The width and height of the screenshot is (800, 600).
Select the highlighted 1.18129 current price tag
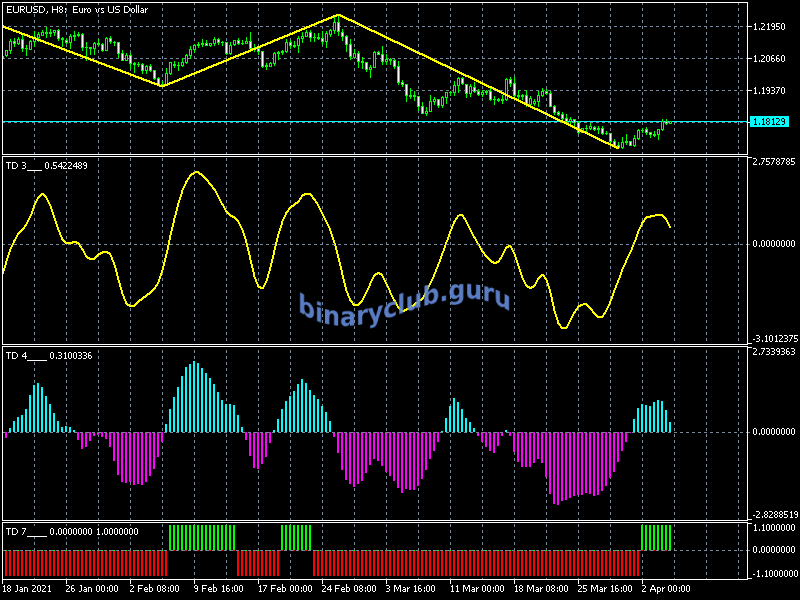tap(770, 122)
